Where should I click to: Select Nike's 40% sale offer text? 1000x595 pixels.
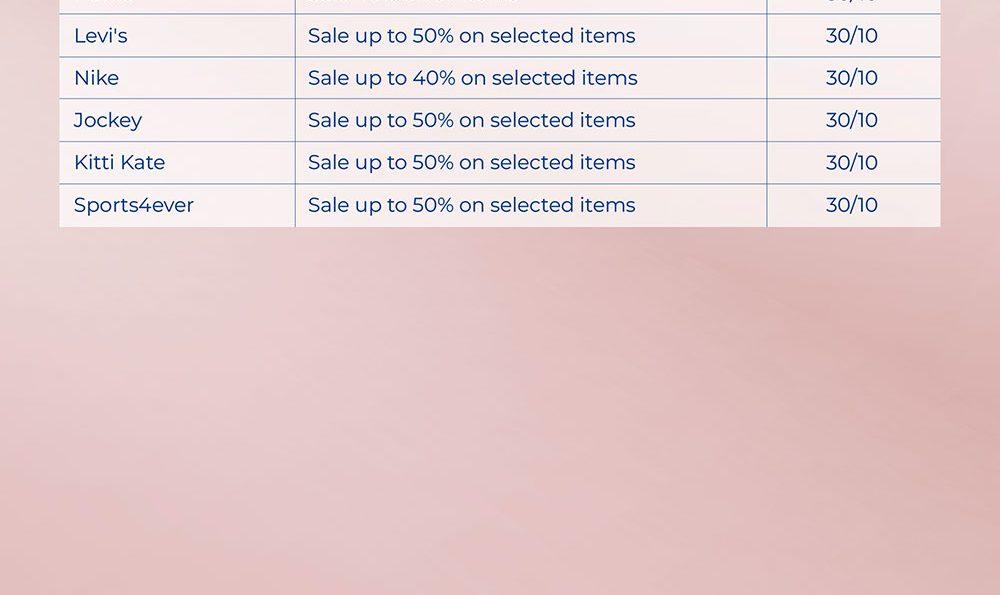tap(472, 78)
